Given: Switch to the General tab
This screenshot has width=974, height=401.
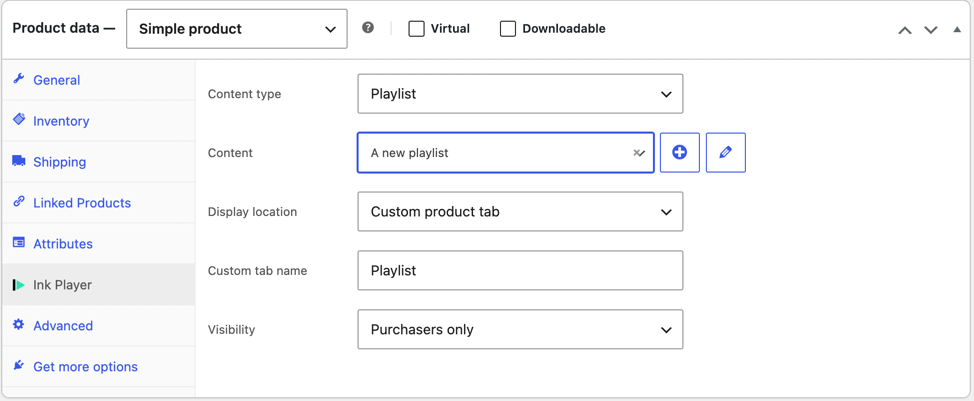Looking at the screenshot, I should click(x=98, y=80).
